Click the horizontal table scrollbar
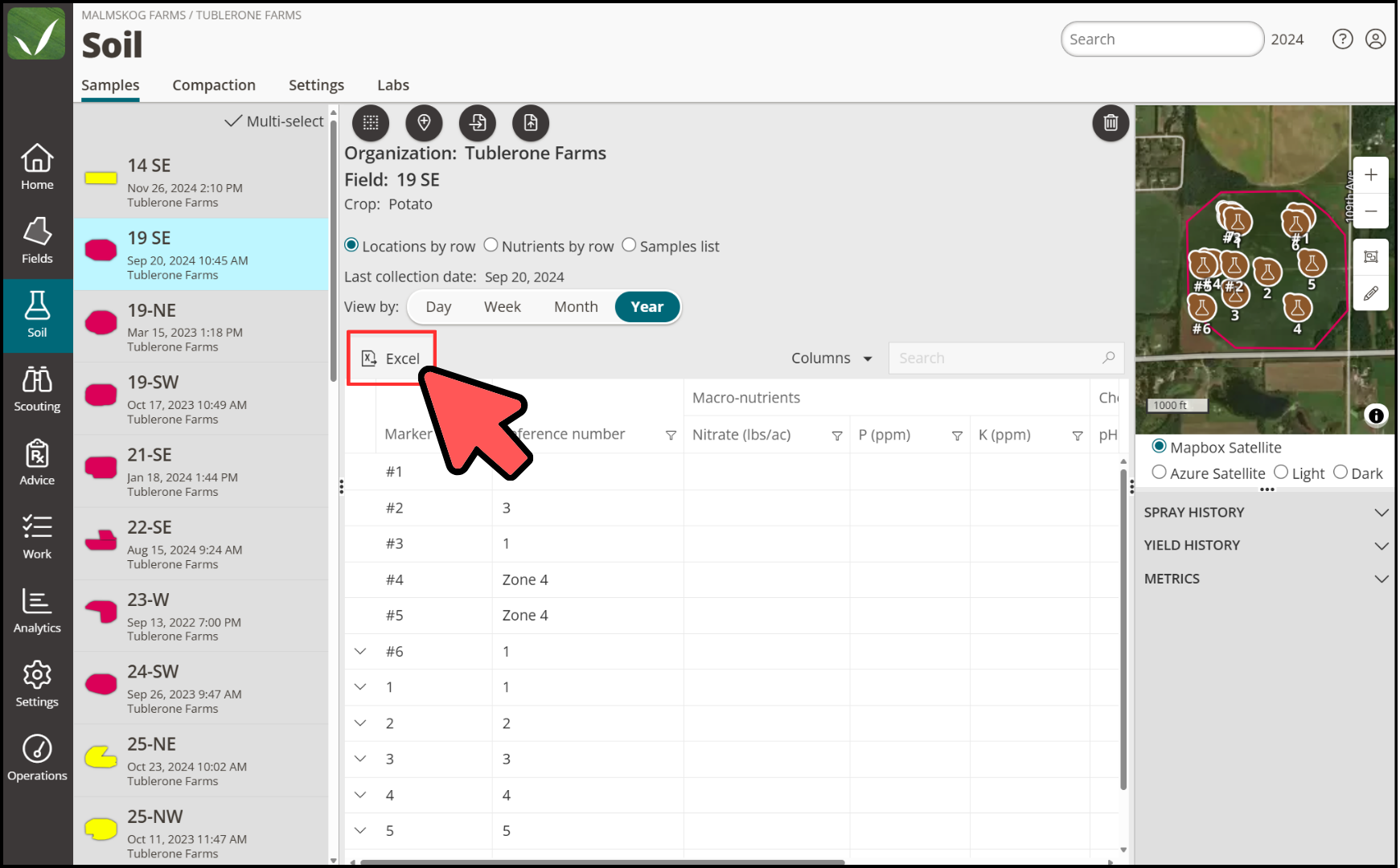1400x868 pixels. coord(601,862)
